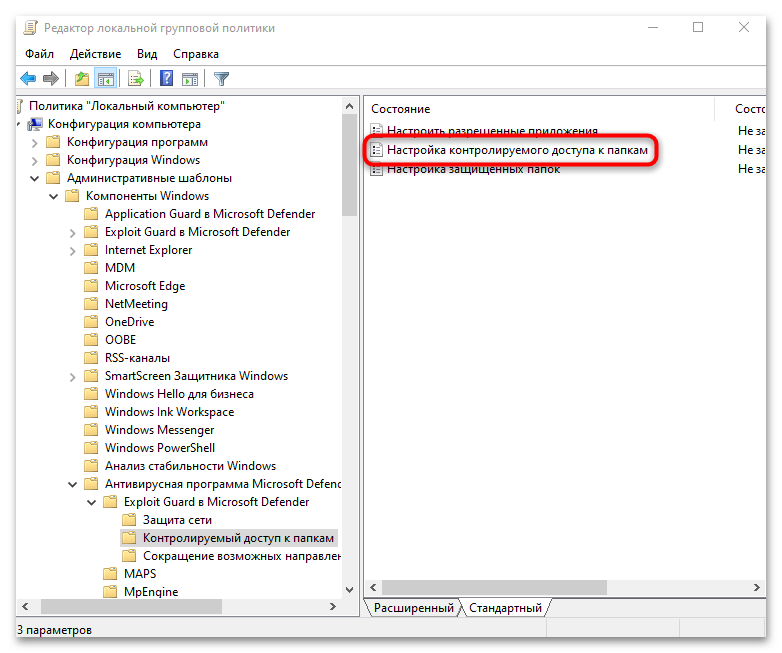The height and width of the screenshot is (653, 782).
Task: Select the root Политика "Локальный компьютер"
Action: [127, 106]
